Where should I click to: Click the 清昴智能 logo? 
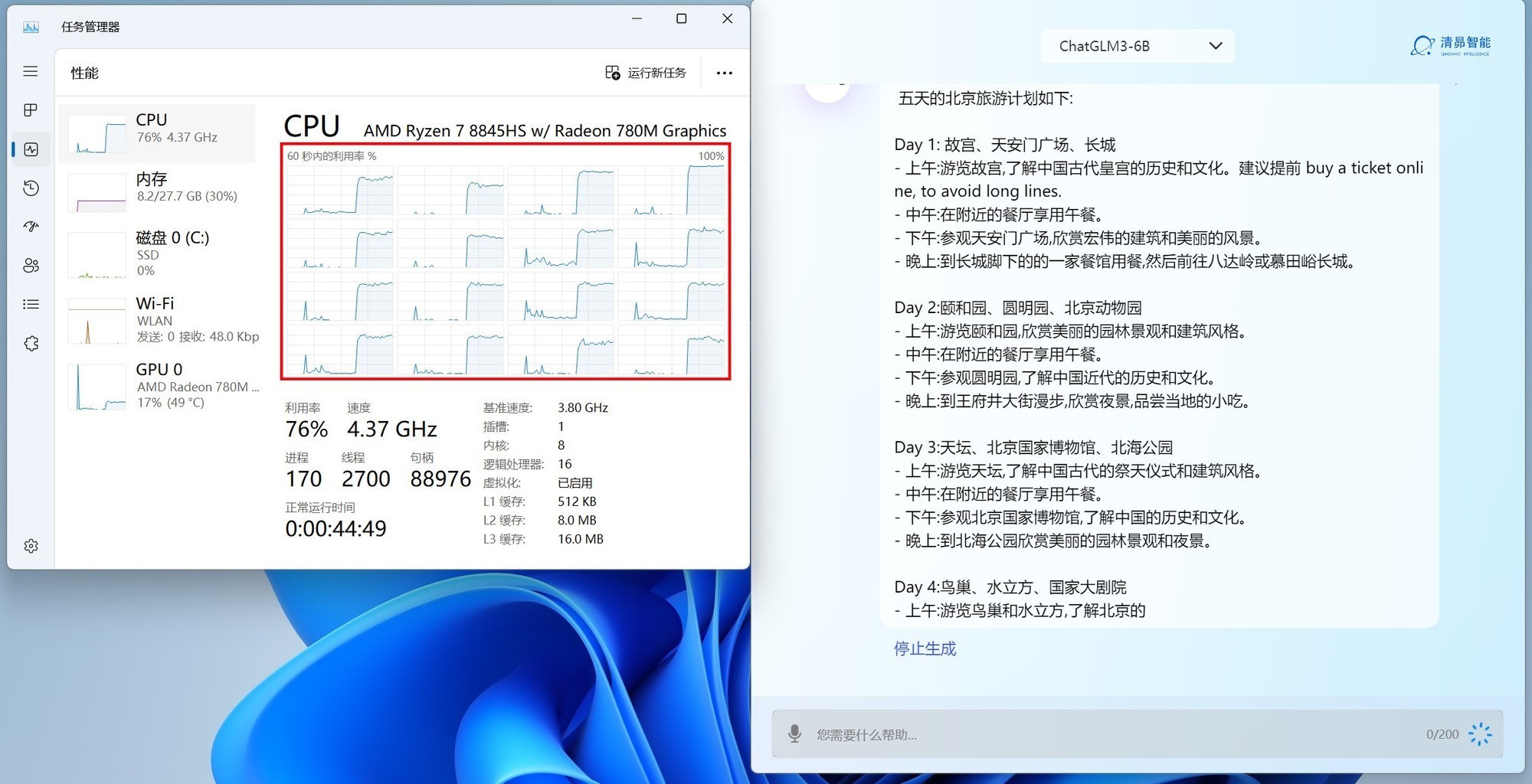[1451, 45]
